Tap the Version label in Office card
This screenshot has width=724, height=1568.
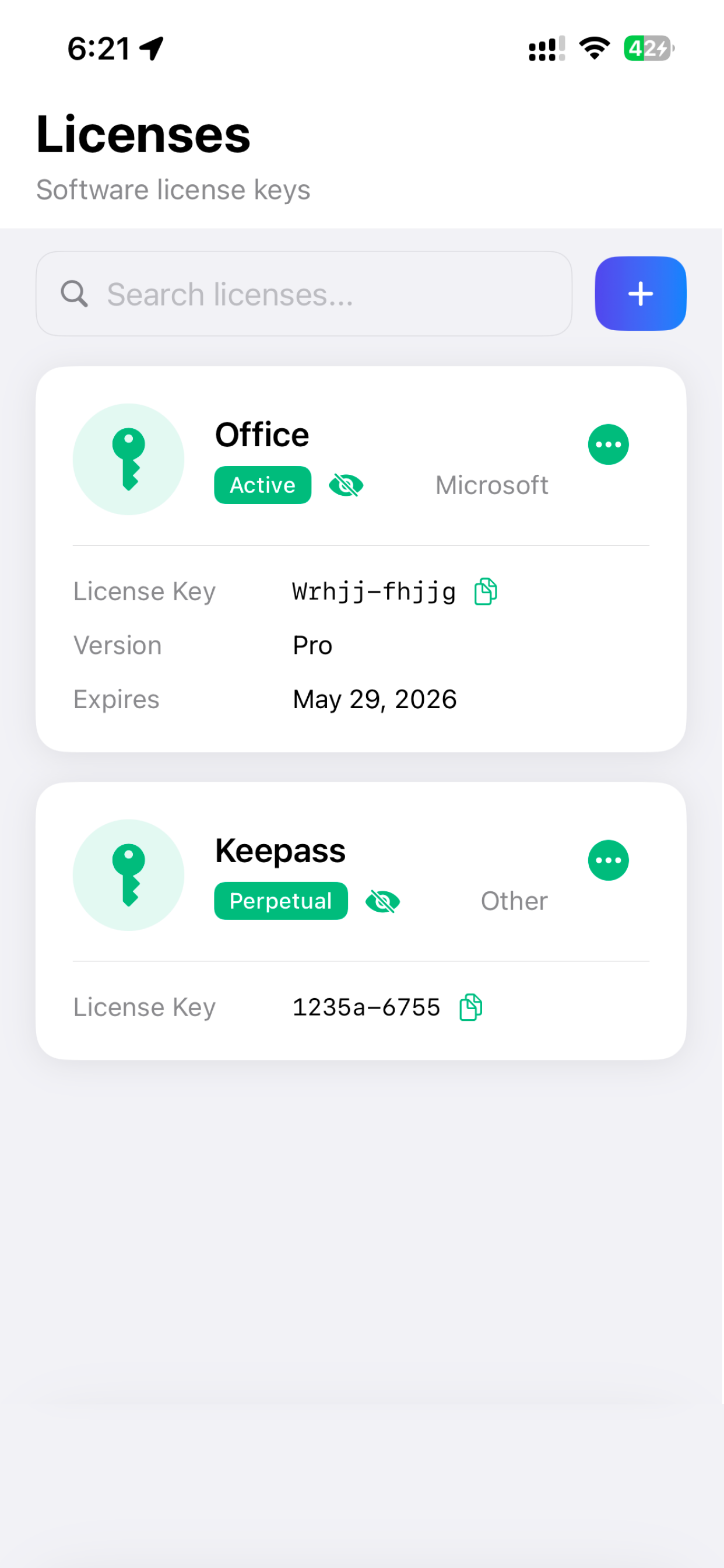click(117, 645)
